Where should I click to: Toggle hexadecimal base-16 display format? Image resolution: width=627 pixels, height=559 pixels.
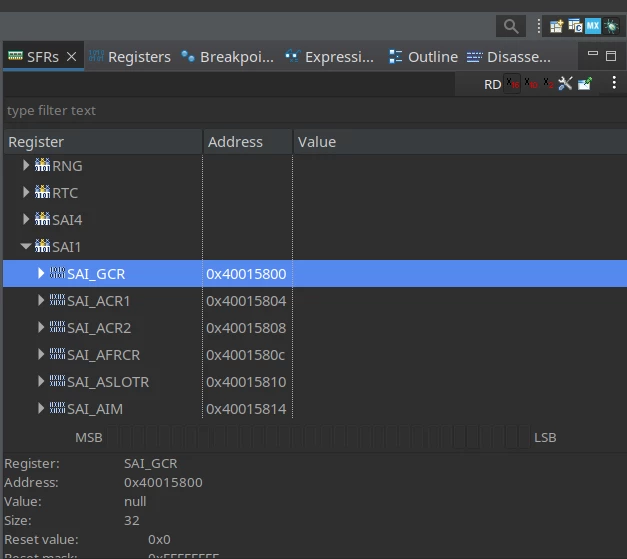[x=512, y=84]
